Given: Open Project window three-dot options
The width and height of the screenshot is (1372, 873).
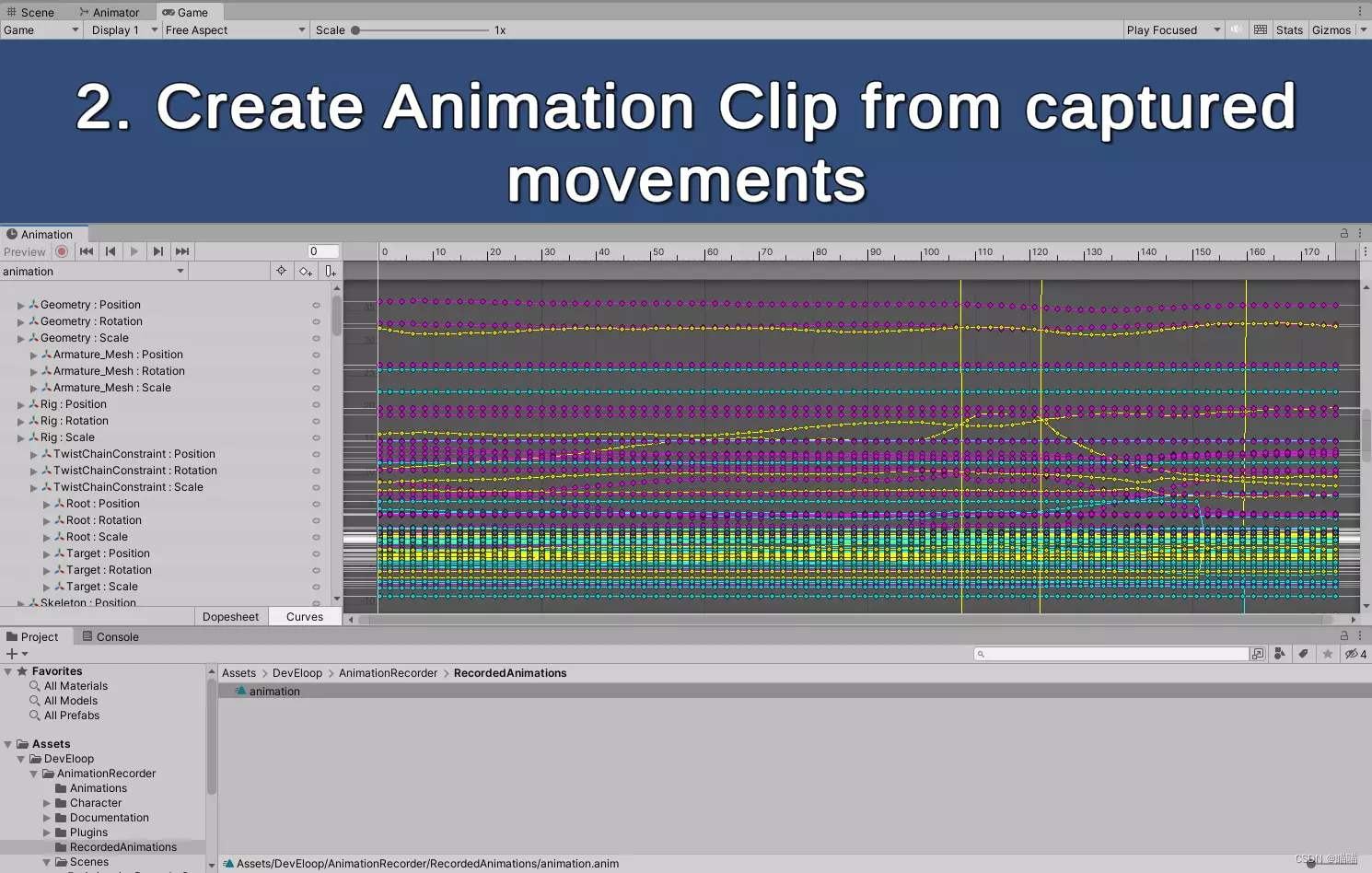Looking at the screenshot, I should (x=1360, y=636).
